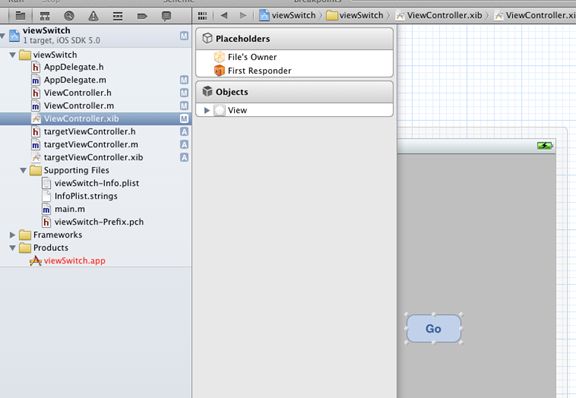Click the Objects section header
Image resolution: width=576 pixels, height=398 pixels.
coord(295,92)
